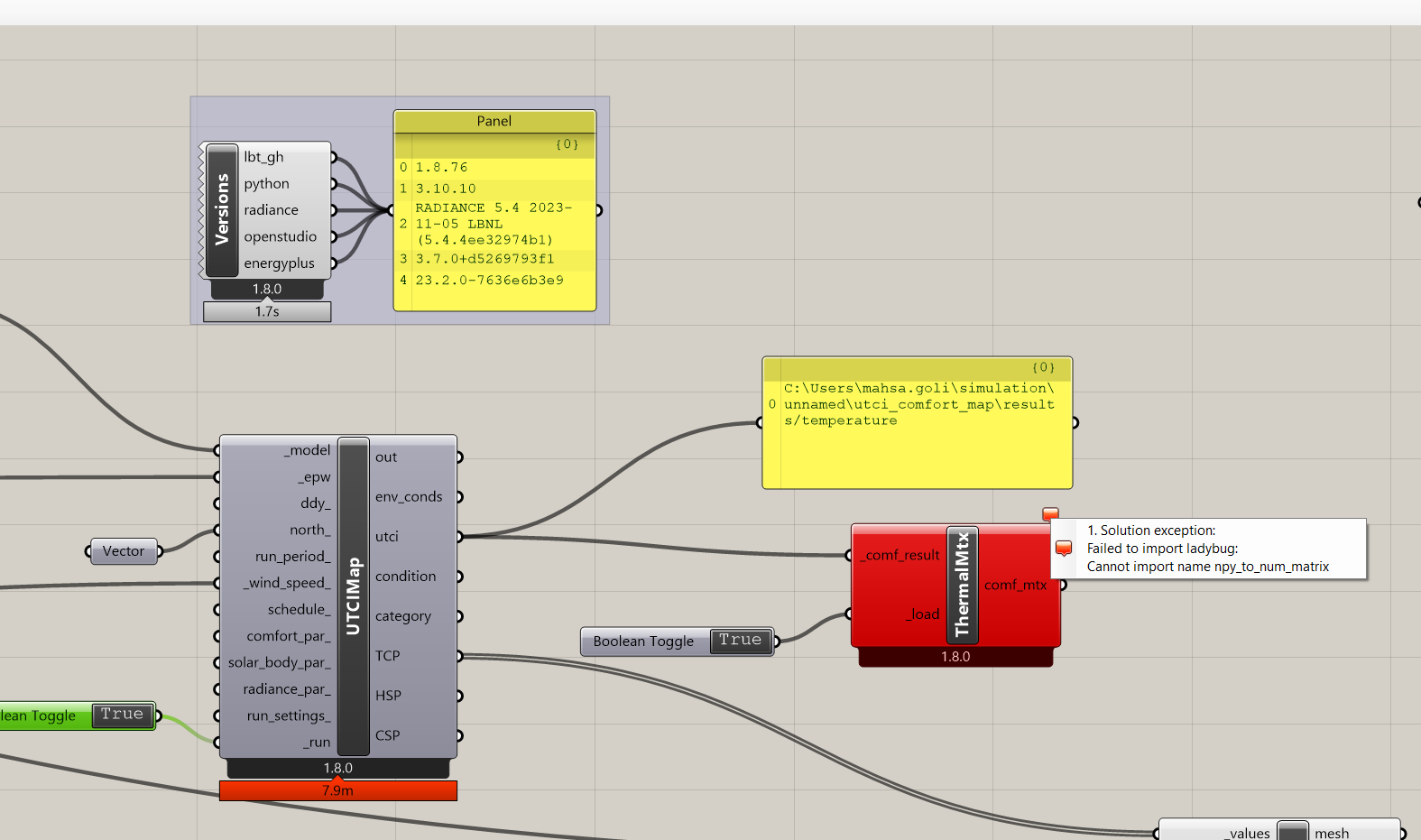
Task: Click the temperature path text in yellow panel
Action: click(x=918, y=405)
